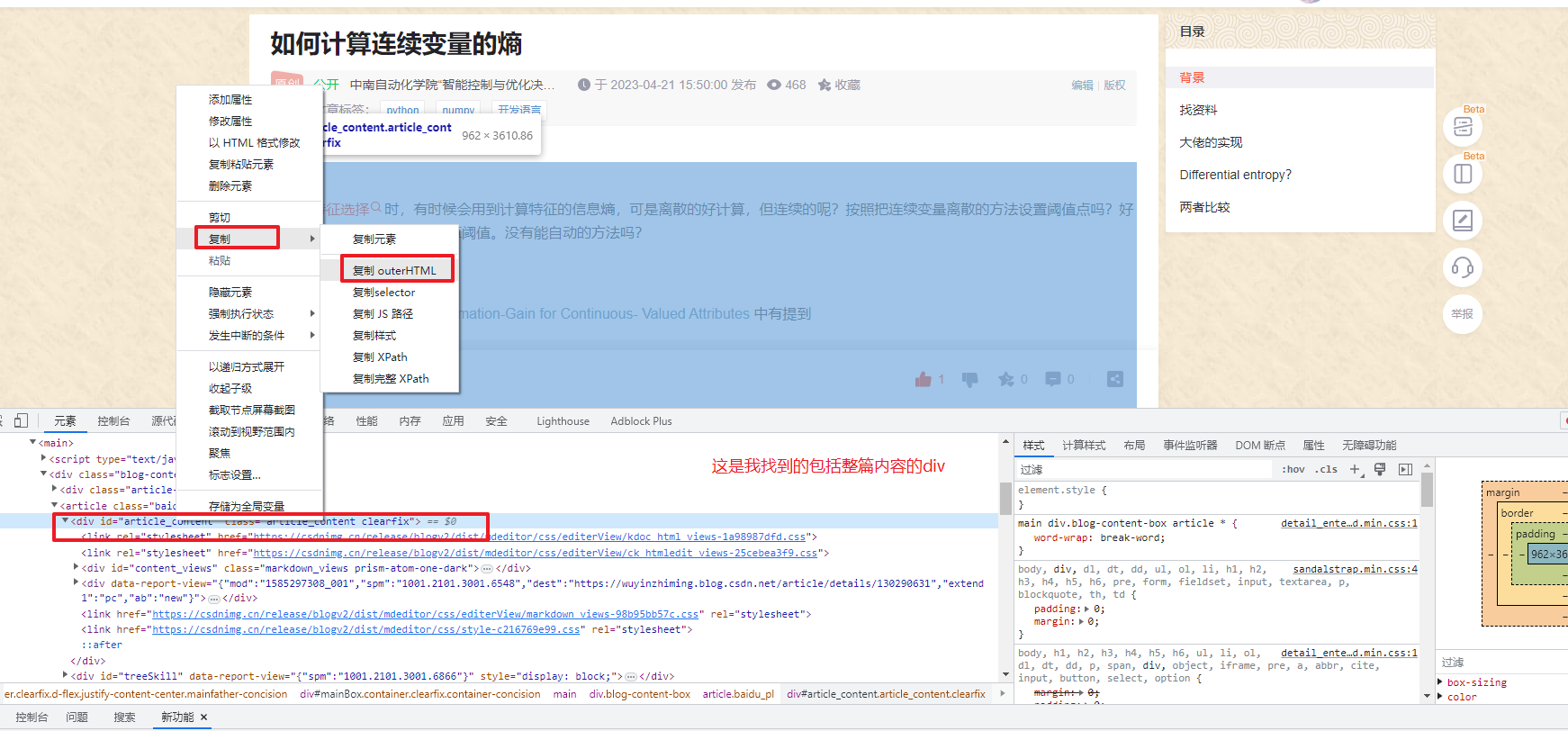The image size is (1568, 731).
Task: Expand the <script type="text/ja…> node
Action: (44, 458)
